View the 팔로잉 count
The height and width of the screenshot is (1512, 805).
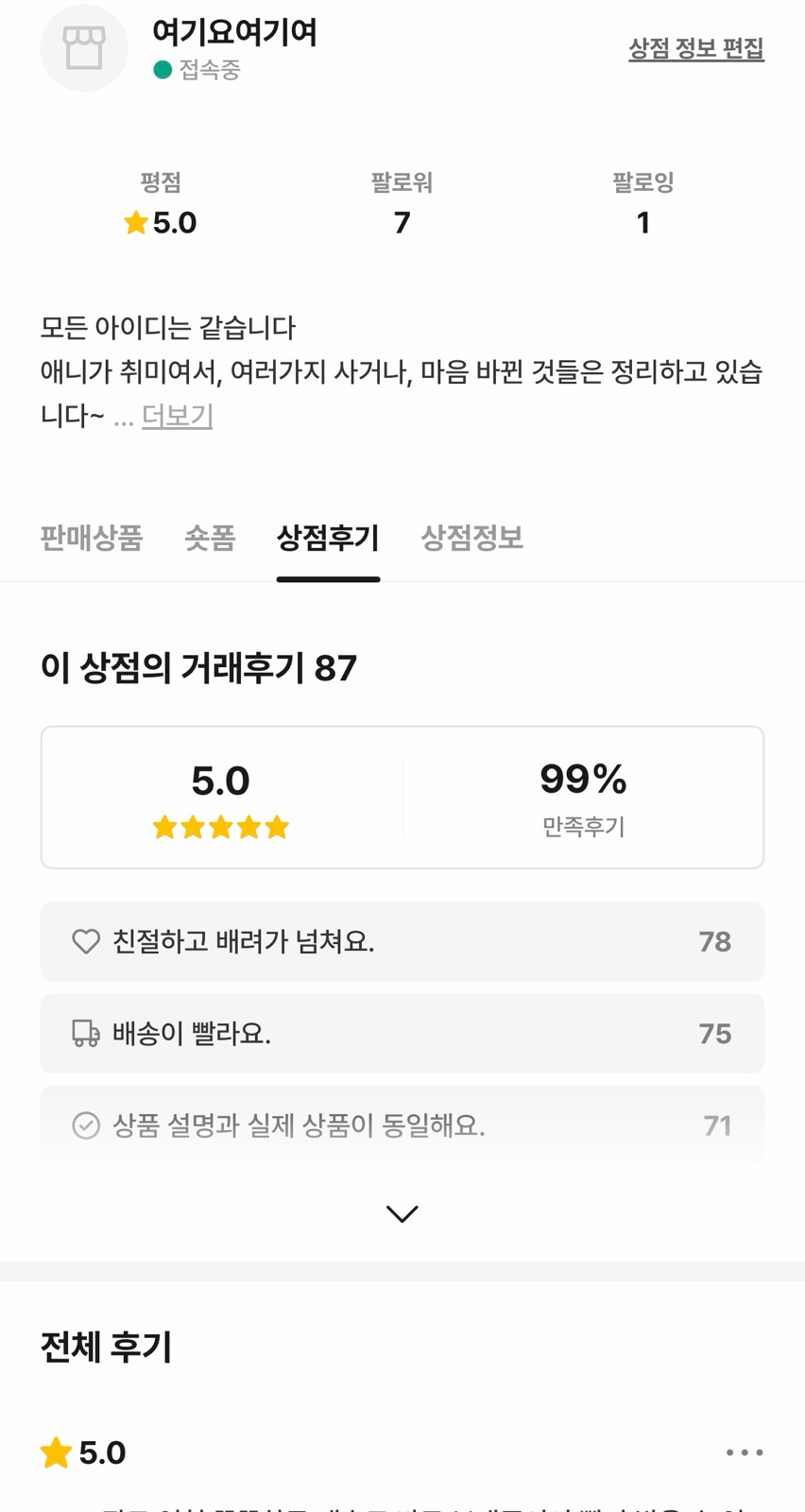coord(642,222)
